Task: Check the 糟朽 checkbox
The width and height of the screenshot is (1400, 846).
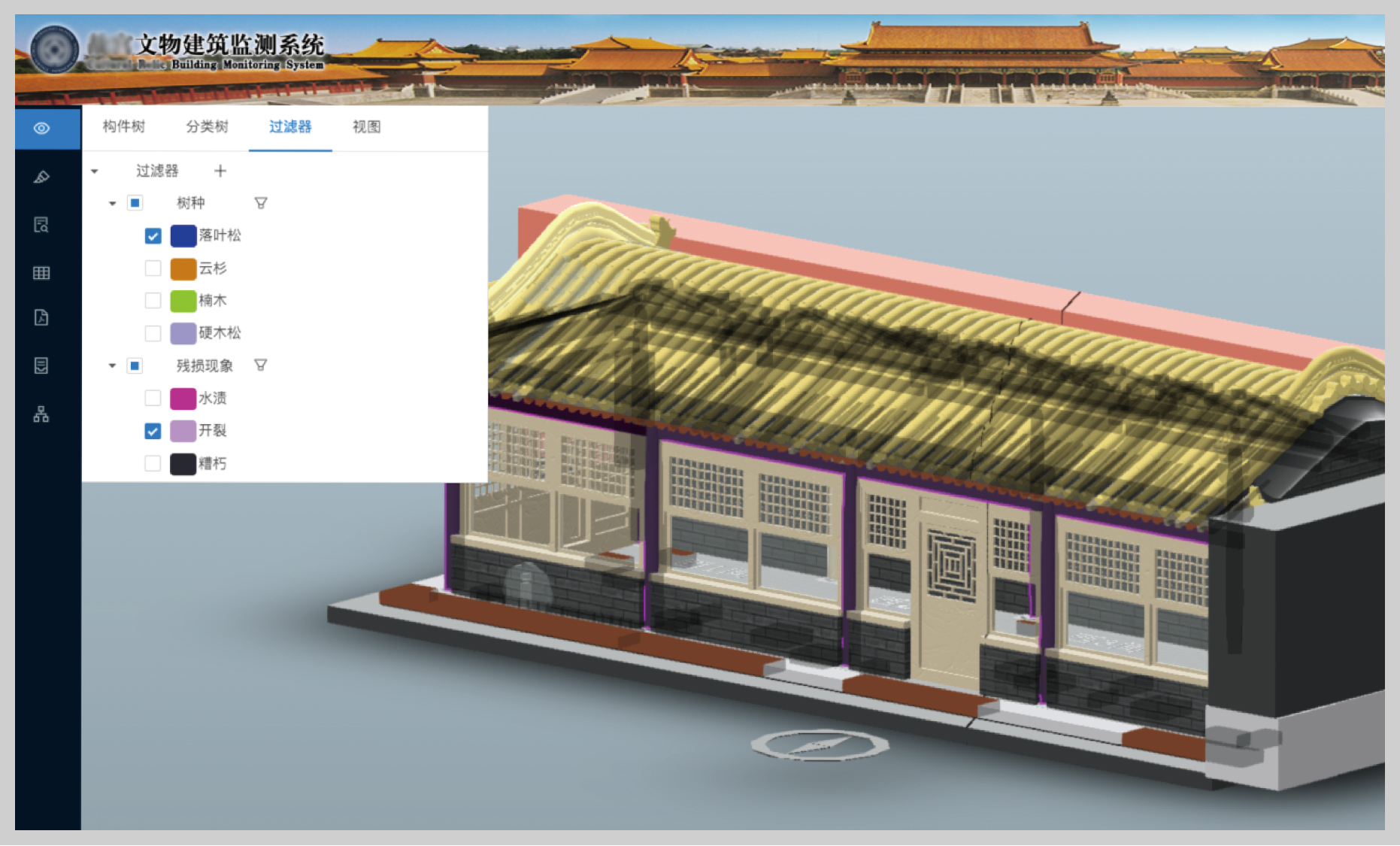Action: point(153,463)
